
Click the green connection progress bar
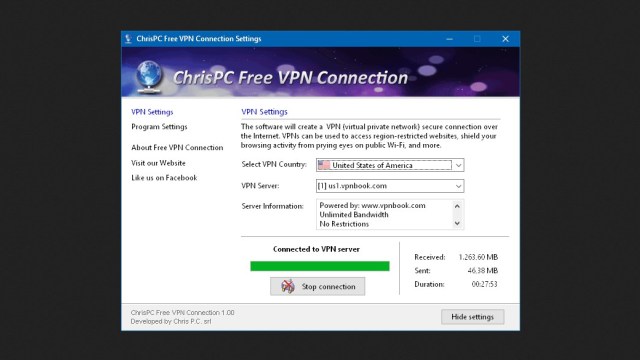point(320,266)
